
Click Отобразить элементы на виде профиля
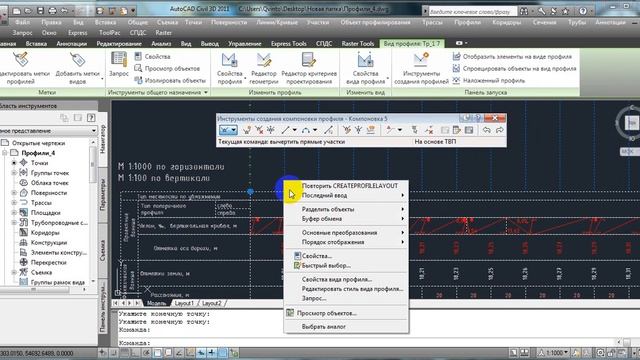coord(512,57)
